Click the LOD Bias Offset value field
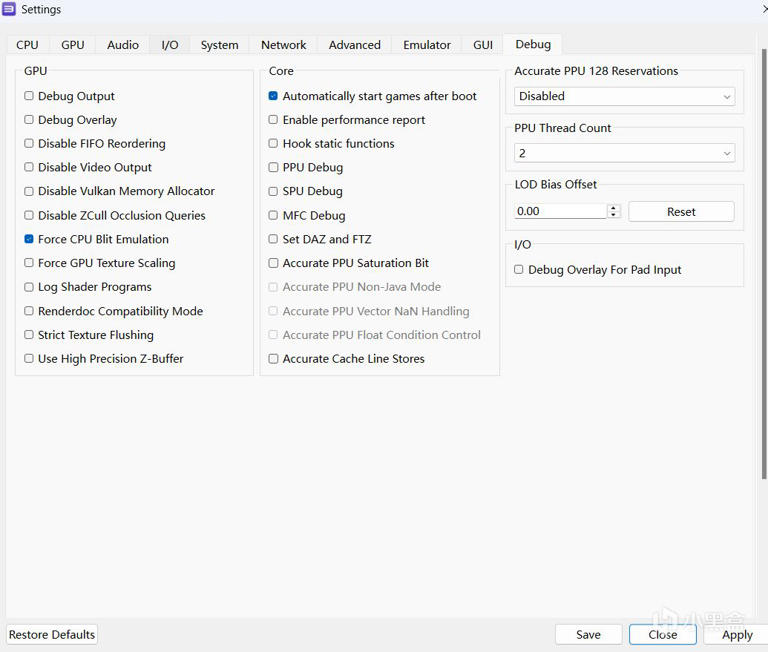This screenshot has width=768, height=652. pos(560,212)
